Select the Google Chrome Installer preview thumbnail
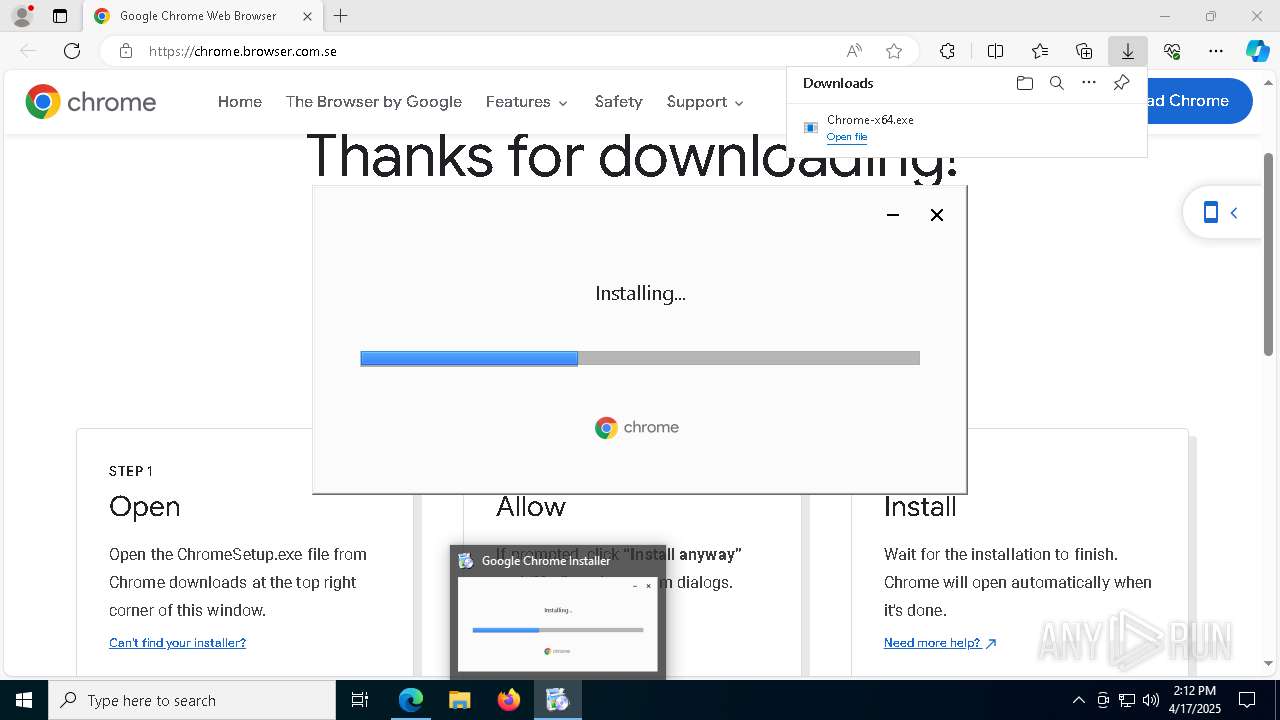 point(558,613)
